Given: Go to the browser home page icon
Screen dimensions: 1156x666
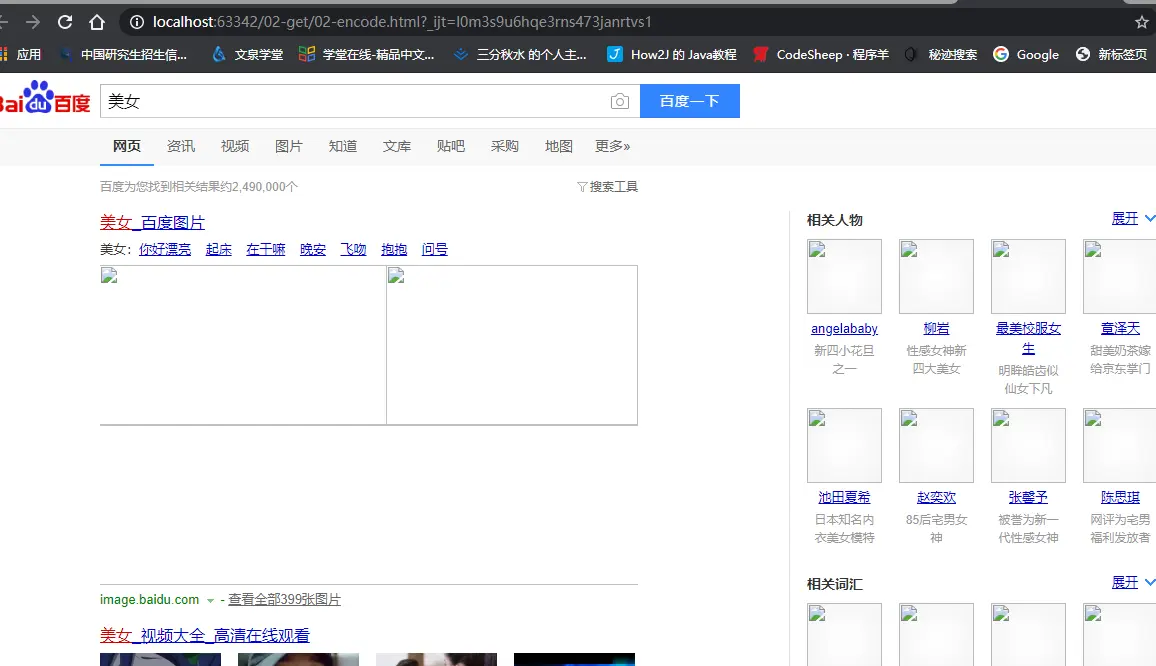Looking at the screenshot, I should [97, 22].
